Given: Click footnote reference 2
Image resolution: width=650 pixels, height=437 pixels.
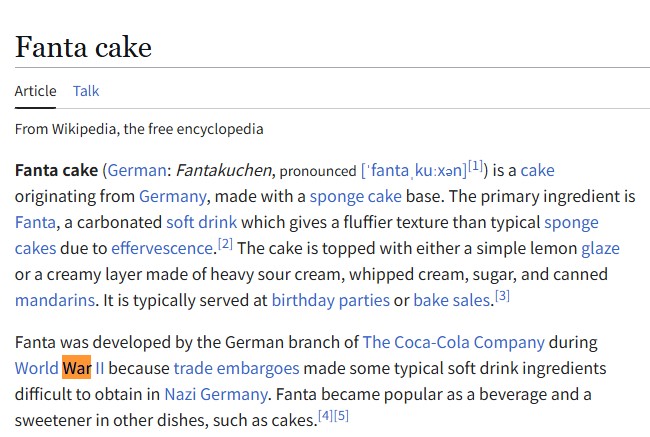Looking at the screenshot, I should coord(225,244).
